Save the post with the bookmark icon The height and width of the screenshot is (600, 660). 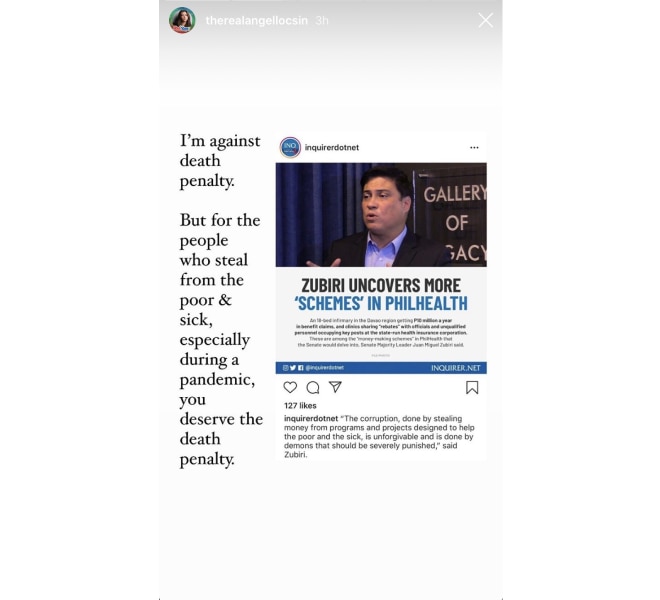(x=472, y=387)
